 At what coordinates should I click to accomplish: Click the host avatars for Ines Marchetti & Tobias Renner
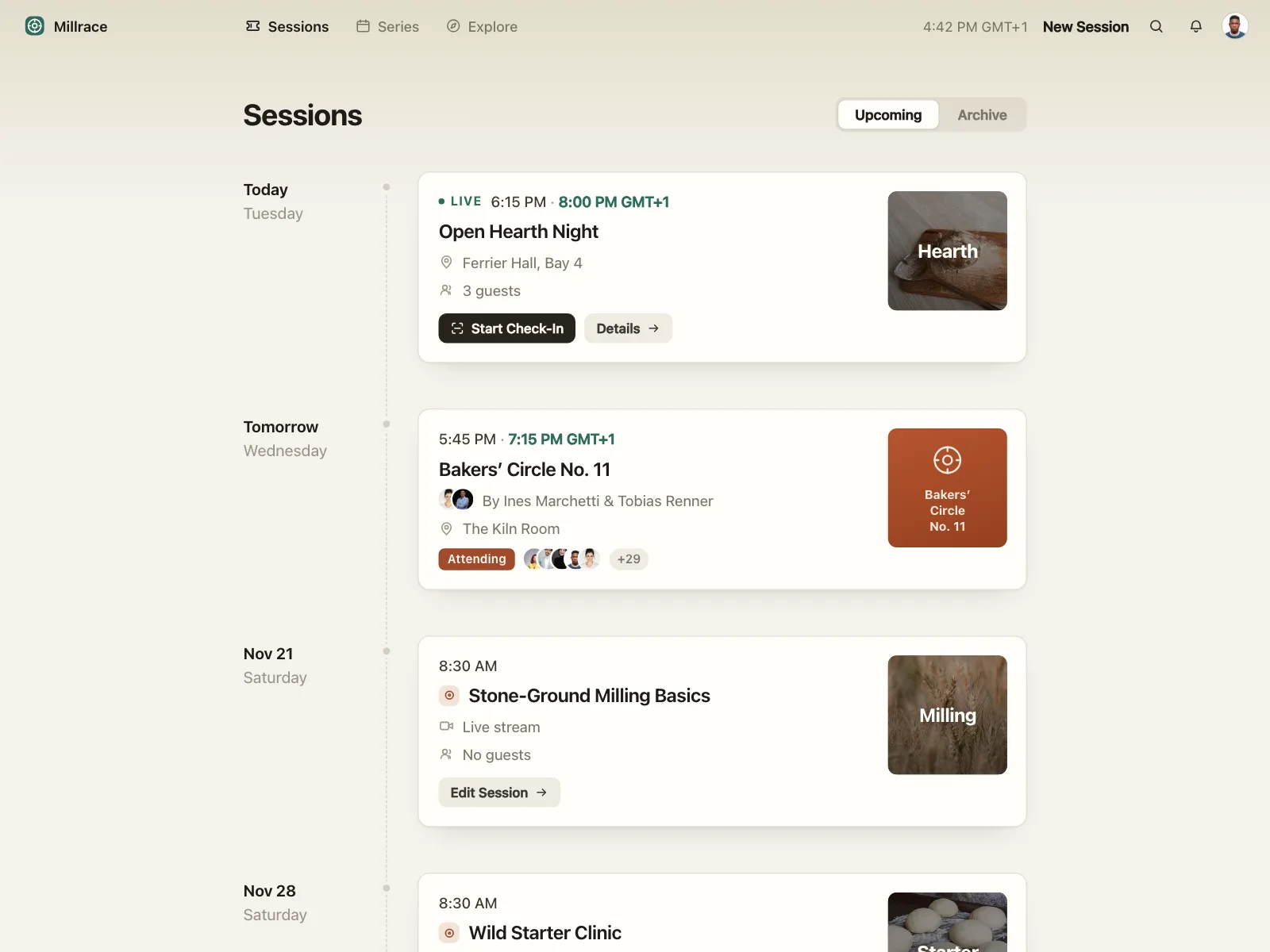(456, 500)
